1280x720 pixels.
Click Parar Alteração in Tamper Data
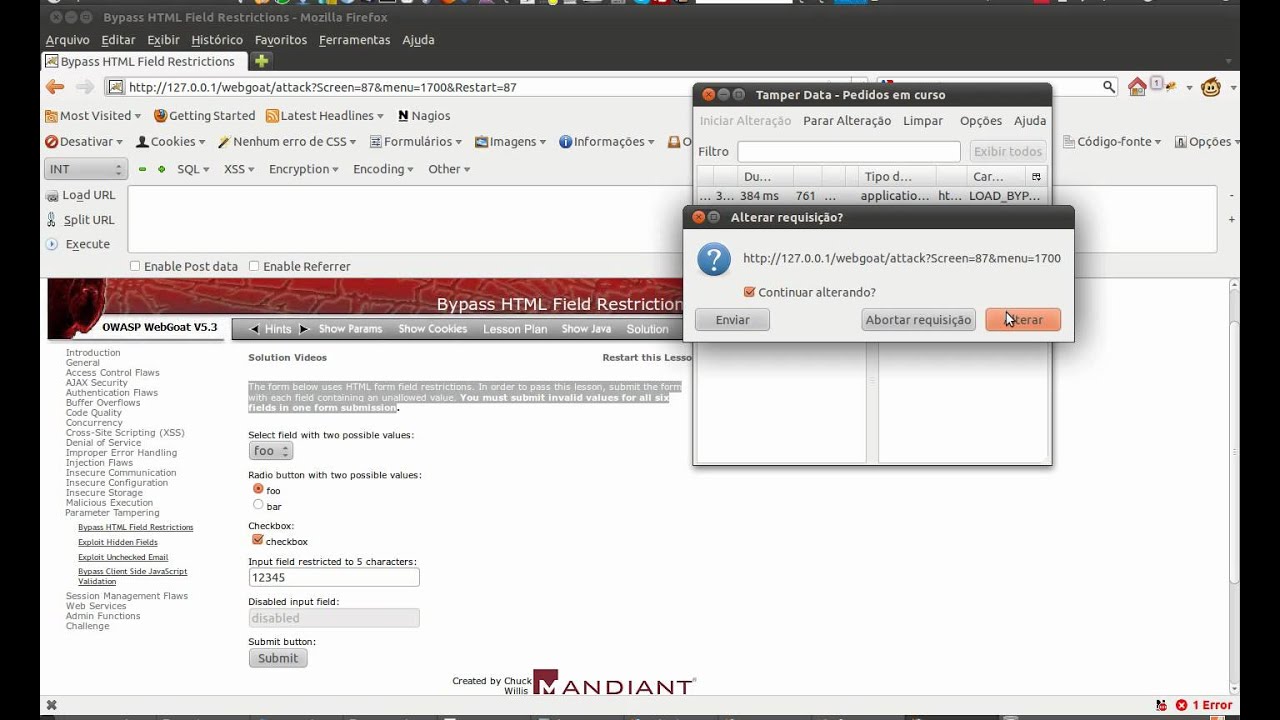pyautogui.click(x=847, y=121)
